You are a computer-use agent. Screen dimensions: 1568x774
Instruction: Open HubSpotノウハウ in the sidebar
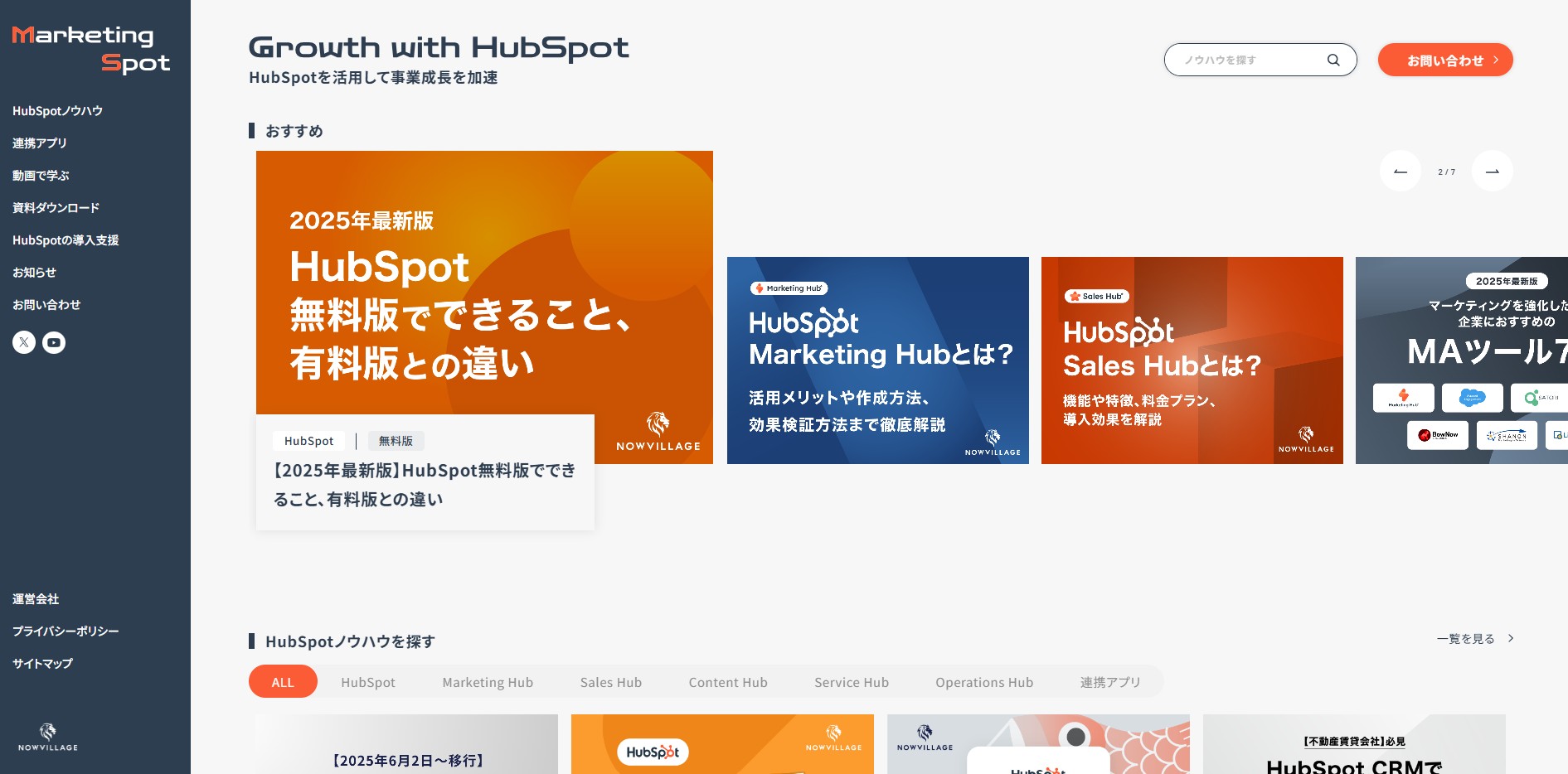[58, 111]
